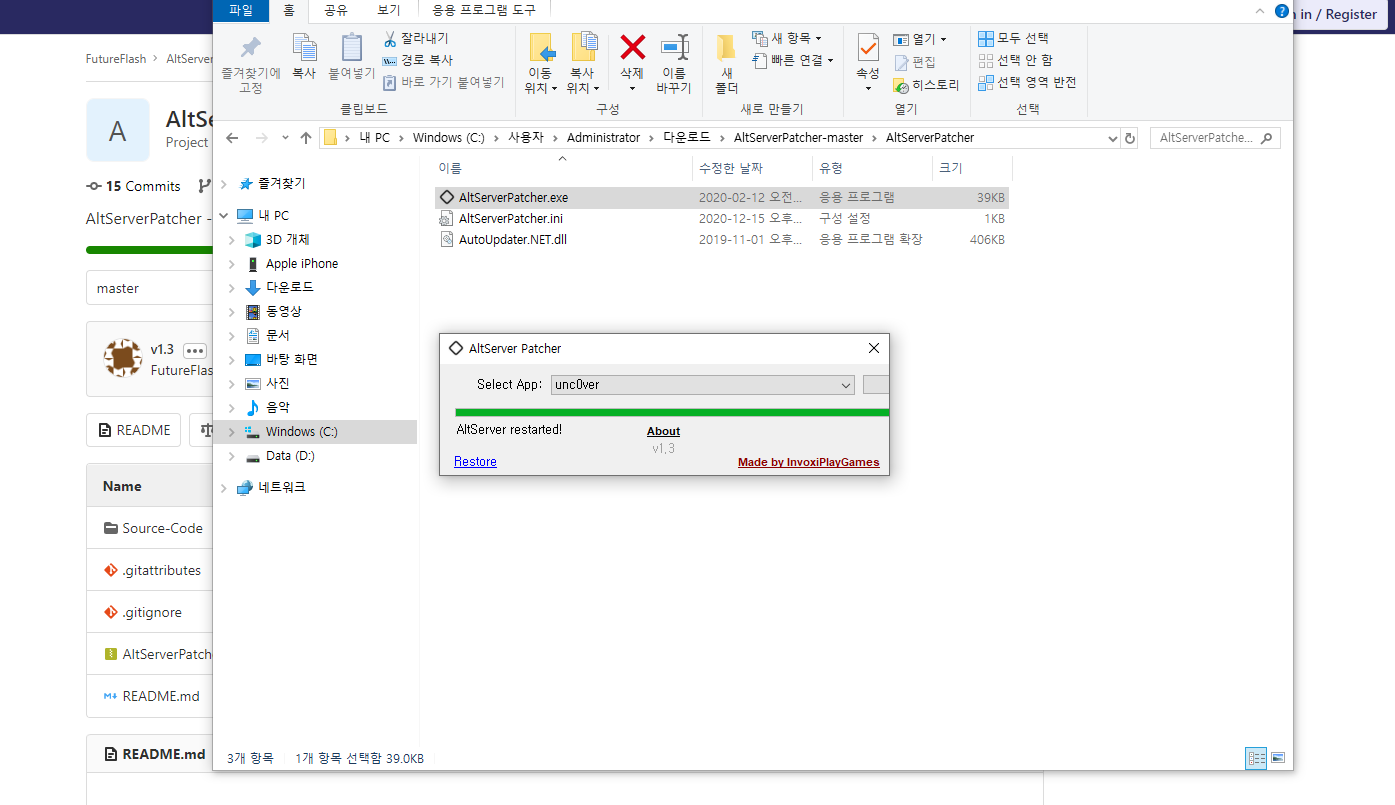Cut selection with 잘라내기

coord(416,38)
